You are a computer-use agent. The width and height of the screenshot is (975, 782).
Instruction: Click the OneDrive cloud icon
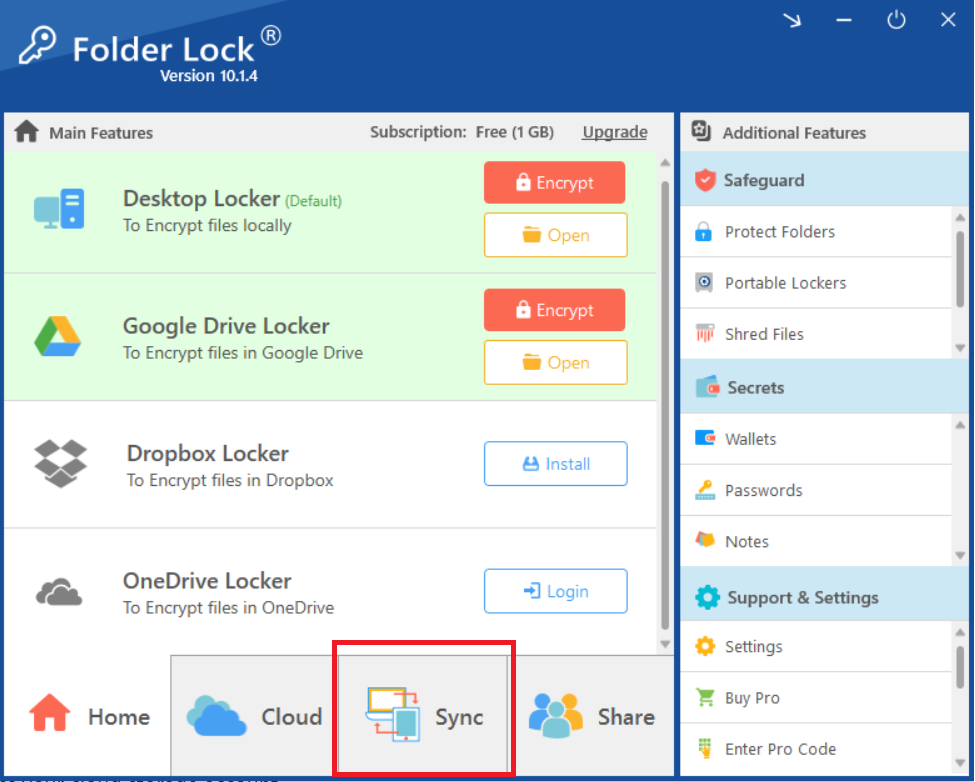click(59, 591)
